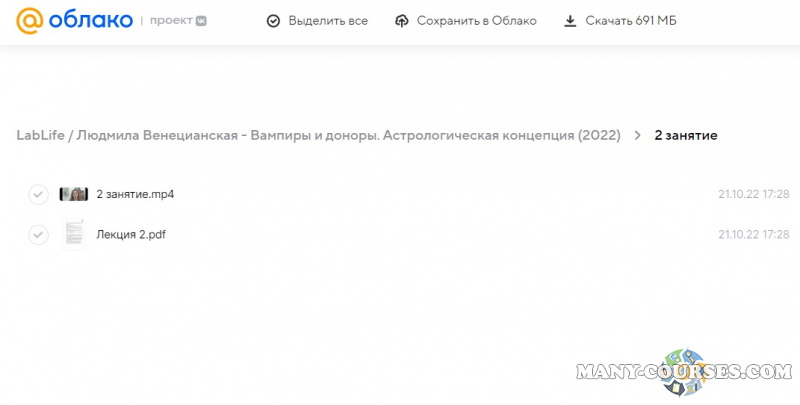Open the file name Лекция 2.pdf
The height and width of the screenshot is (405, 800).
click(x=130, y=234)
